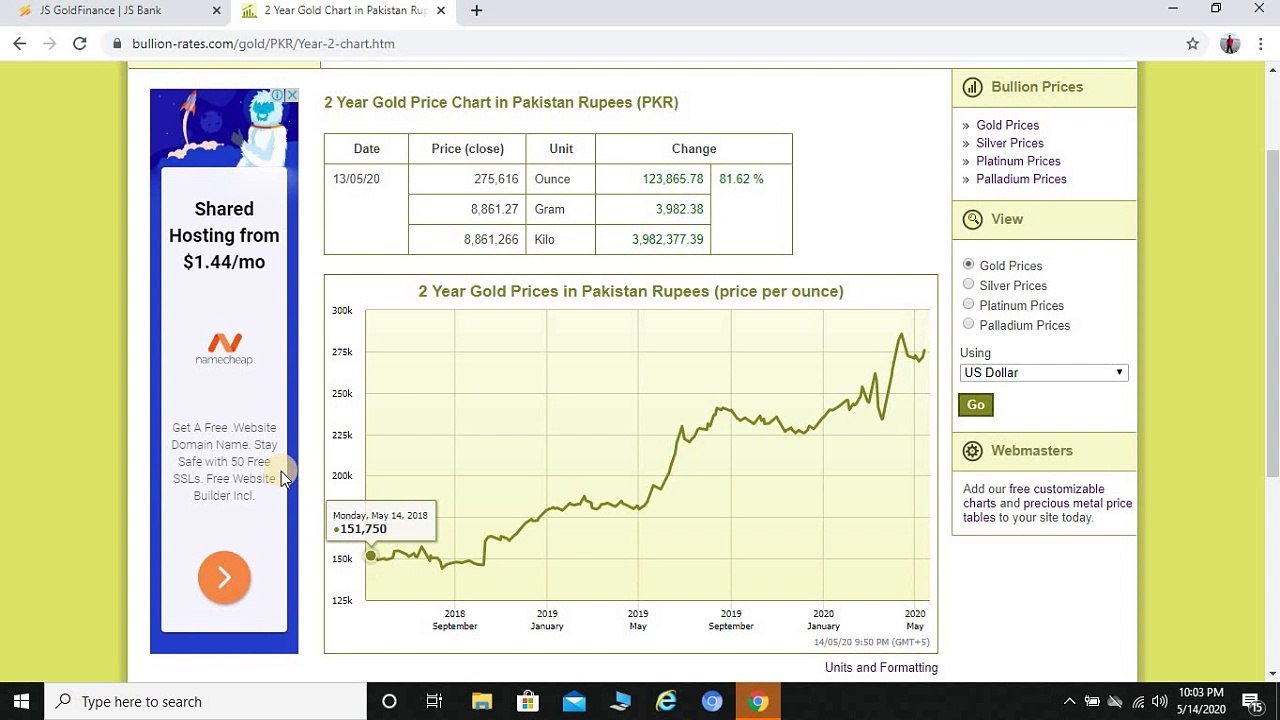
Task: Close the JS GoldFinance tab
Action: pos(217,11)
